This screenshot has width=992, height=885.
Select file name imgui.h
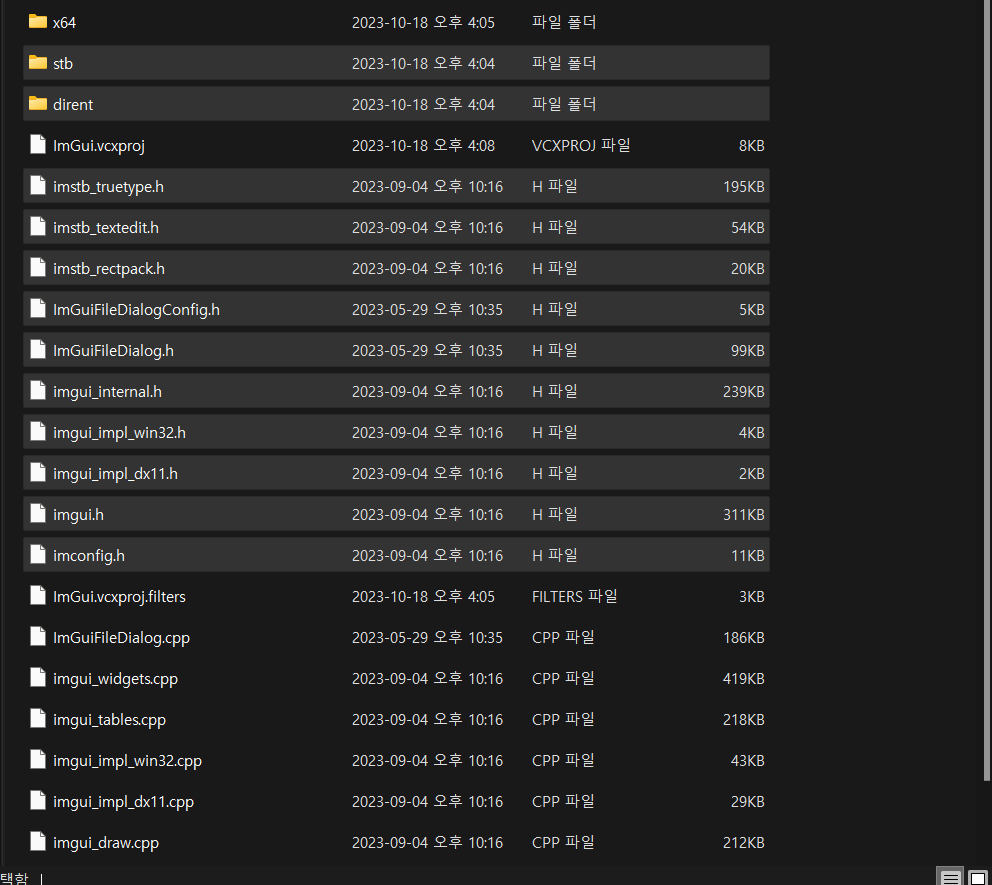click(x=78, y=515)
